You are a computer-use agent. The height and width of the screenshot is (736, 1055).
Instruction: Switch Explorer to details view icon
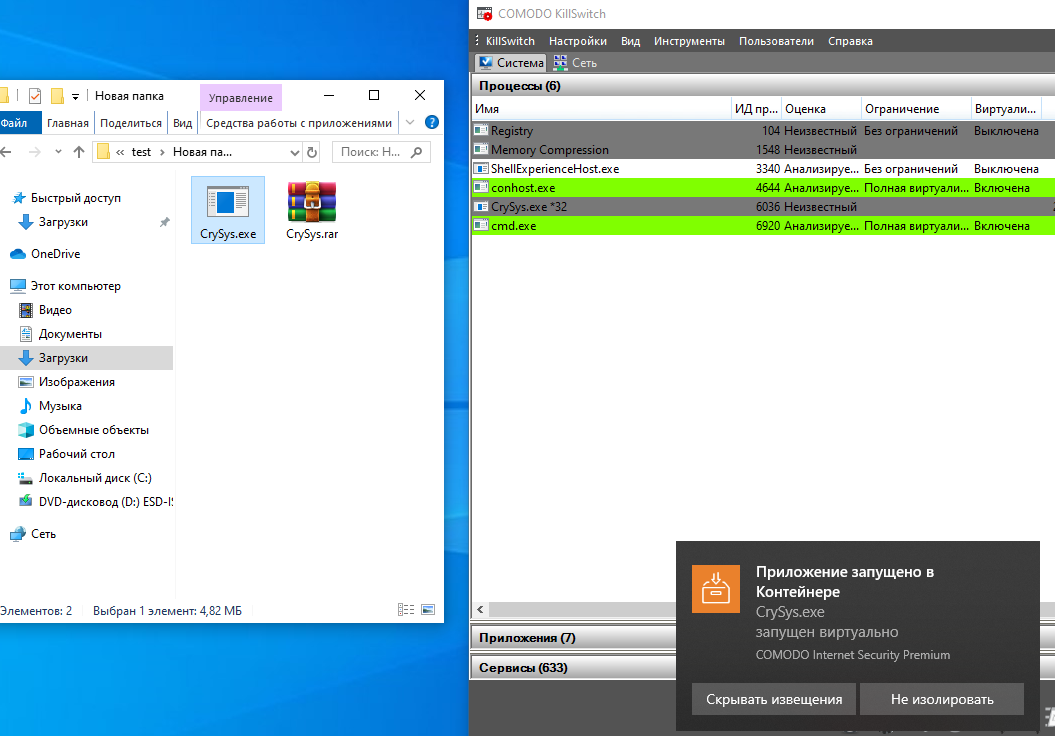coord(406,610)
